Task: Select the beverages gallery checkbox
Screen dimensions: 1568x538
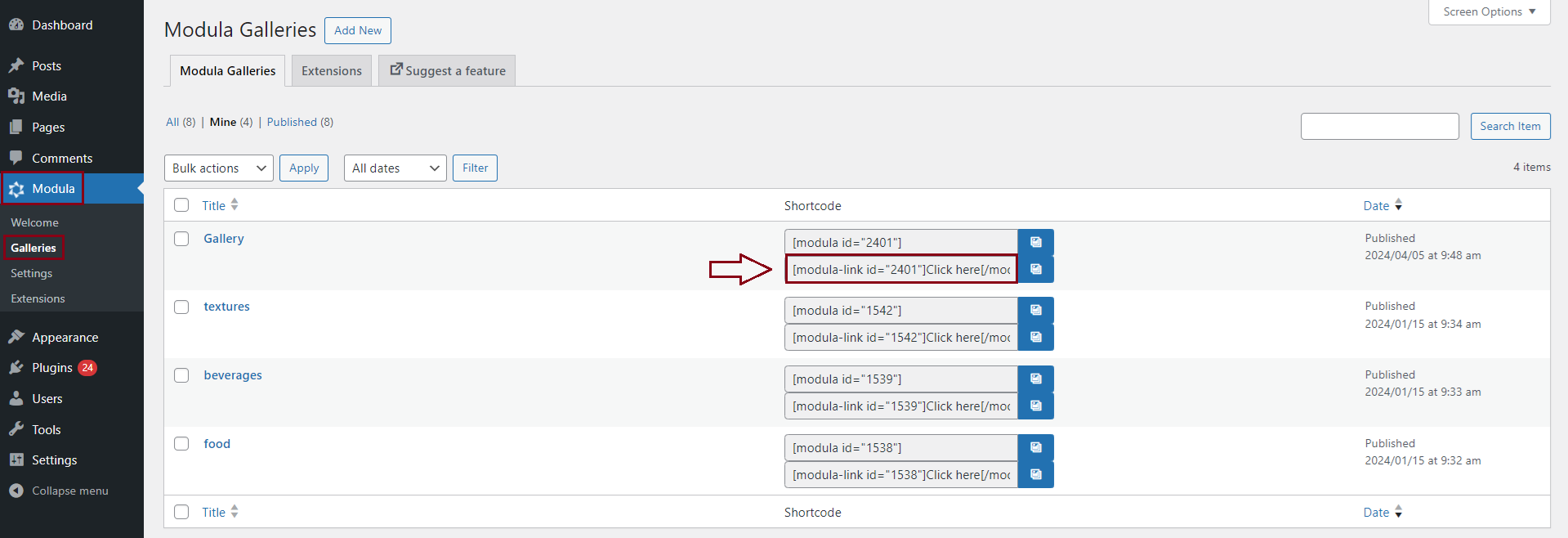Action: [181, 375]
